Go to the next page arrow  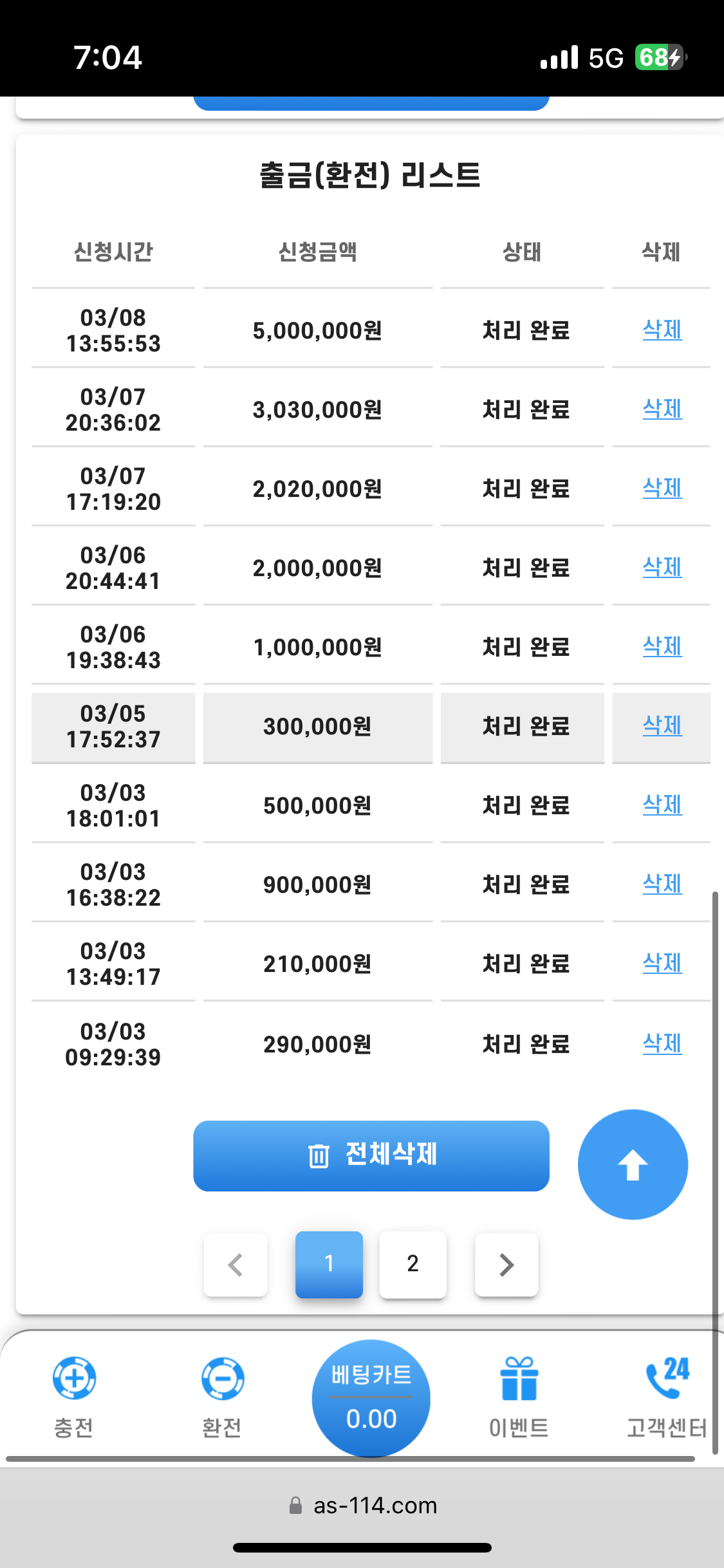[x=506, y=1265]
